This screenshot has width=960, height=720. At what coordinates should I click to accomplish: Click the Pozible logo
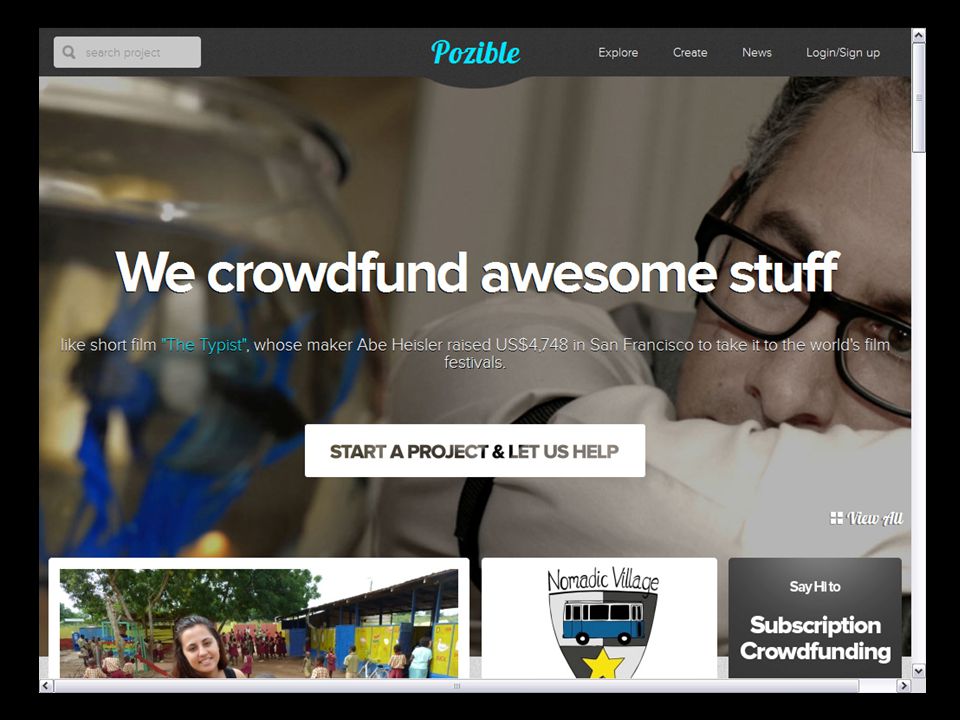[x=476, y=53]
